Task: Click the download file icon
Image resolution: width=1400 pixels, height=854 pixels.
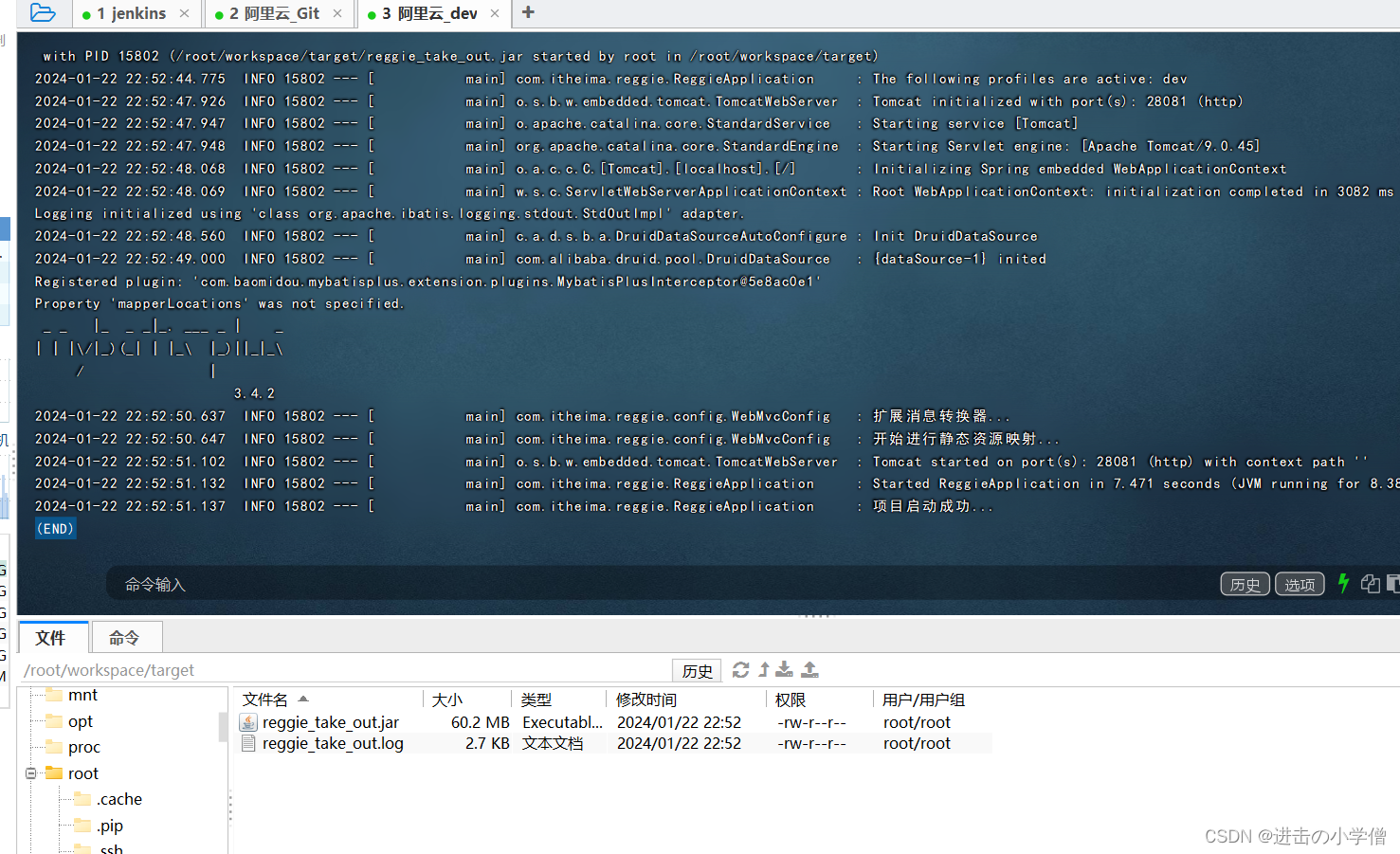Action: pyautogui.click(x=785, y=670)
